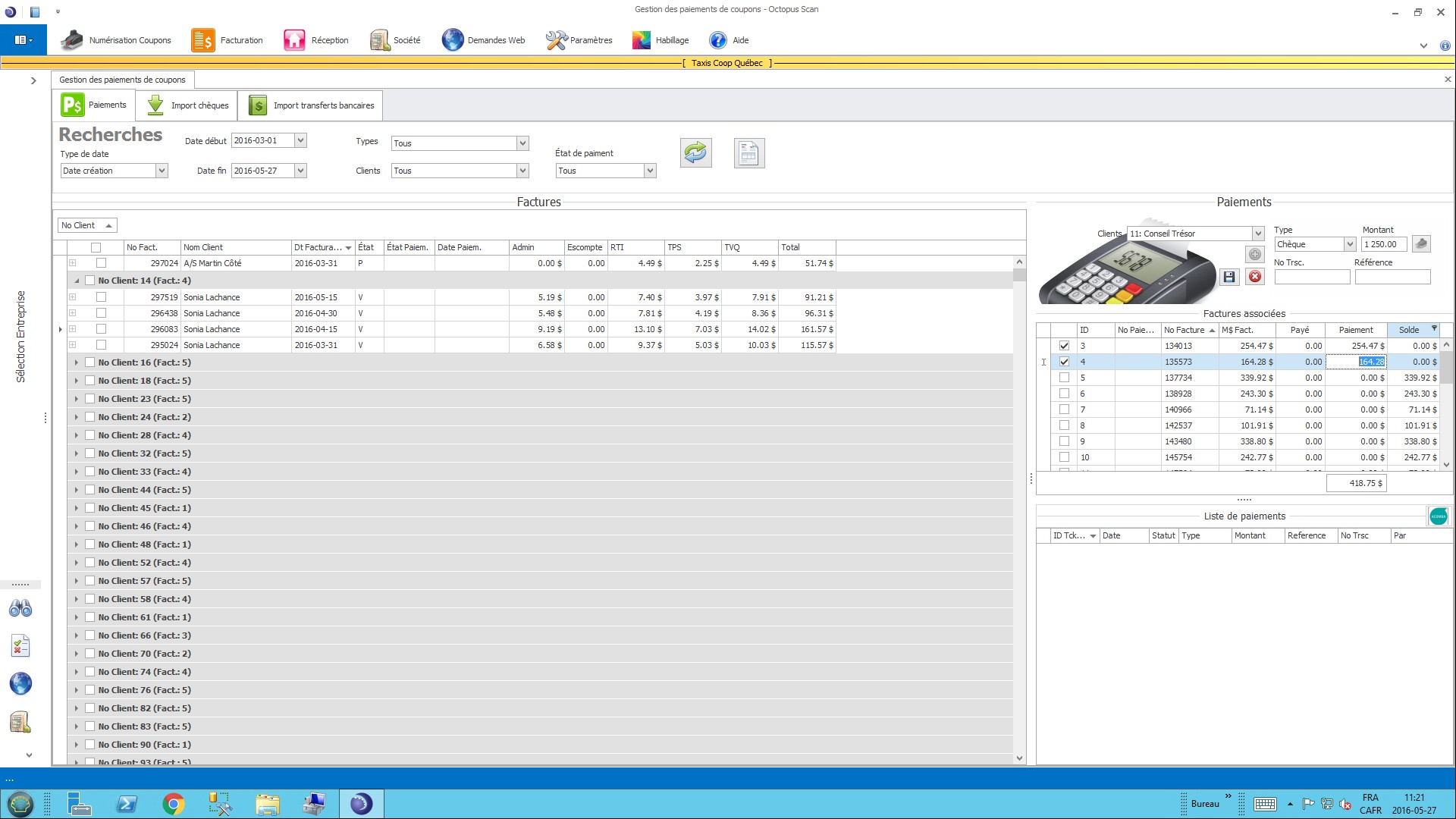The height and width of the screenshot is (819, 1456).
Task: Click the icon next to the Montant field
Action: pyautogui.click(x=1421, y=243)
